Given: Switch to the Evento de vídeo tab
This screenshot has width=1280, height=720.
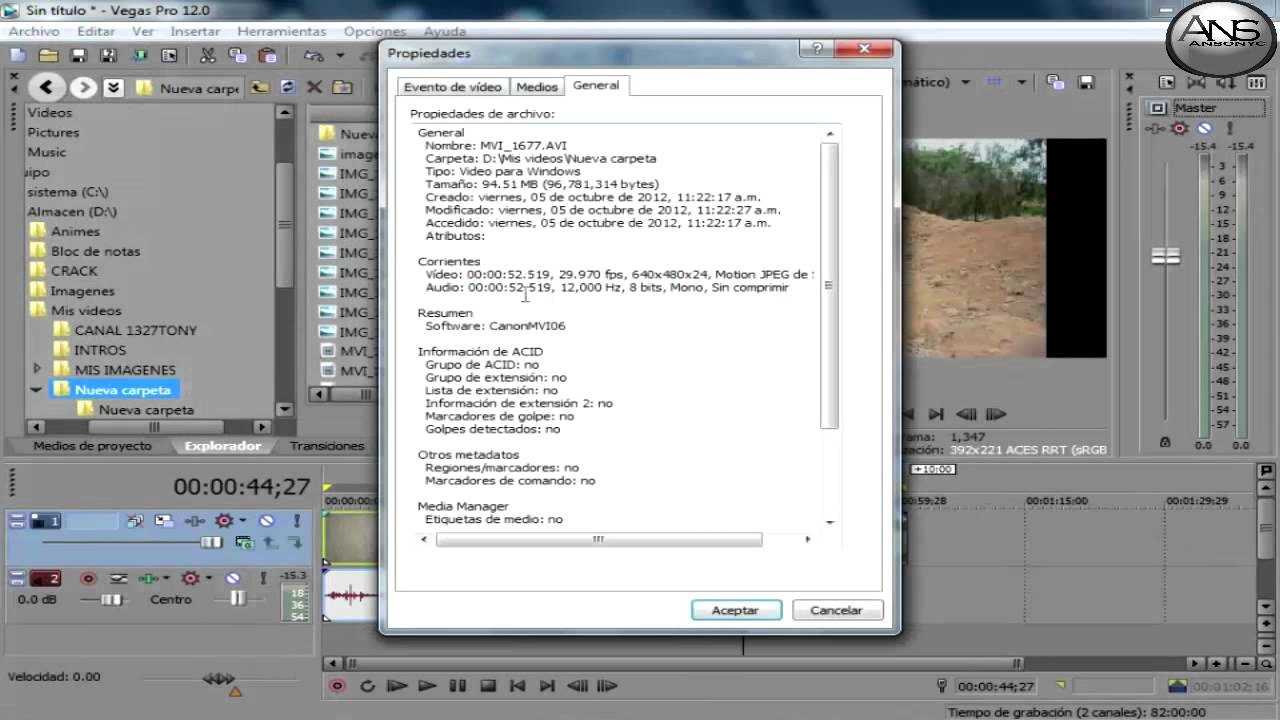Looking at the screenshot, I should (453, 87).
